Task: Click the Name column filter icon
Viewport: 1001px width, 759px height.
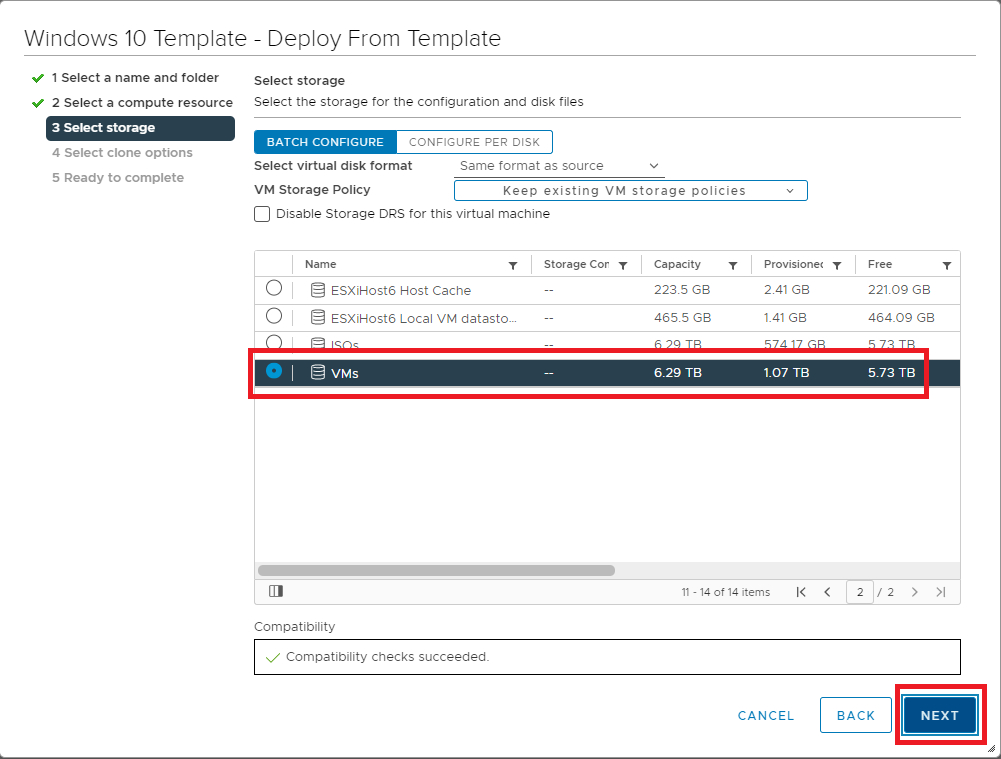Action: coord(513,266)
